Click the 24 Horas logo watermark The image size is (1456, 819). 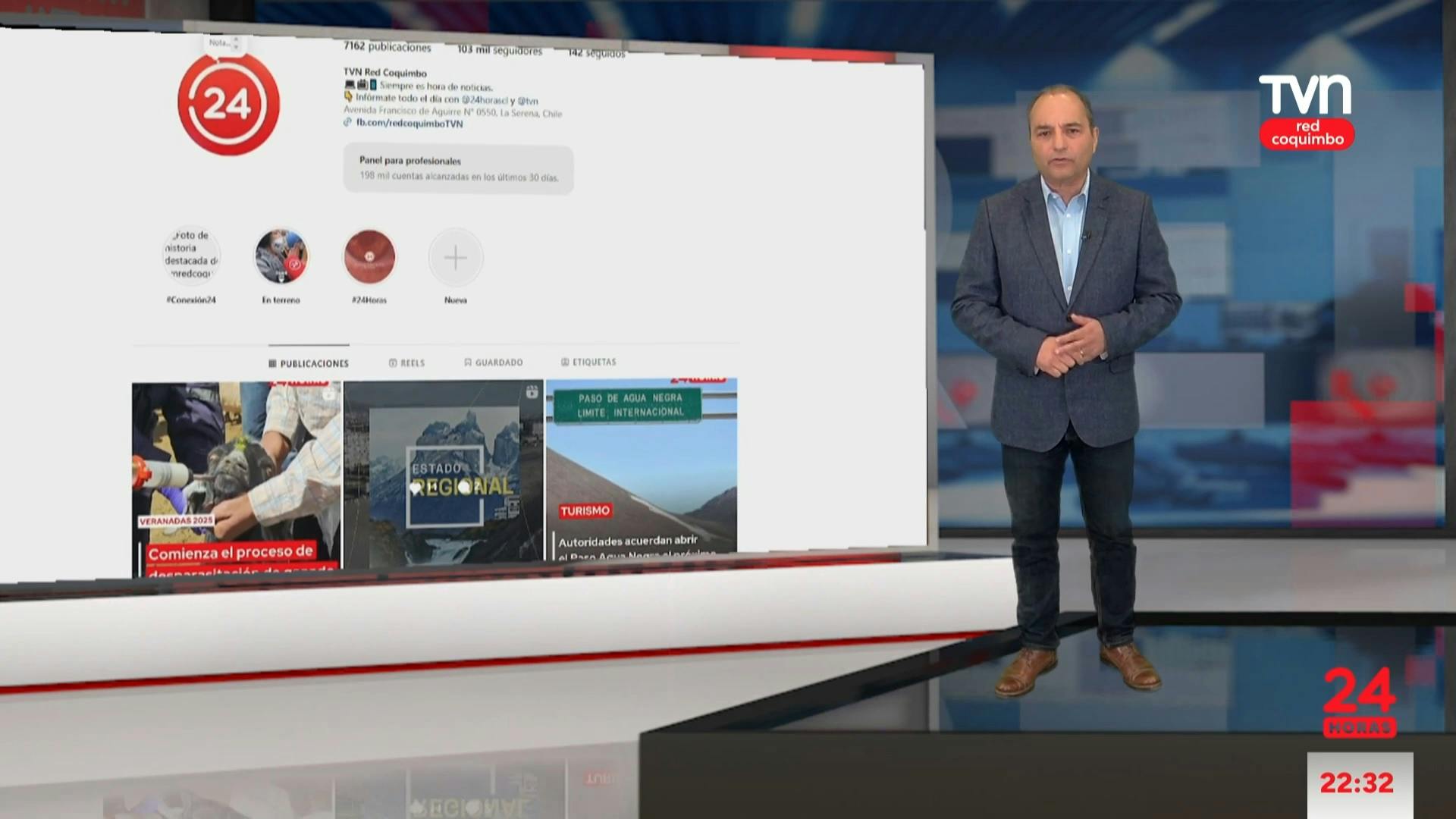click(x=1360, y=701)
